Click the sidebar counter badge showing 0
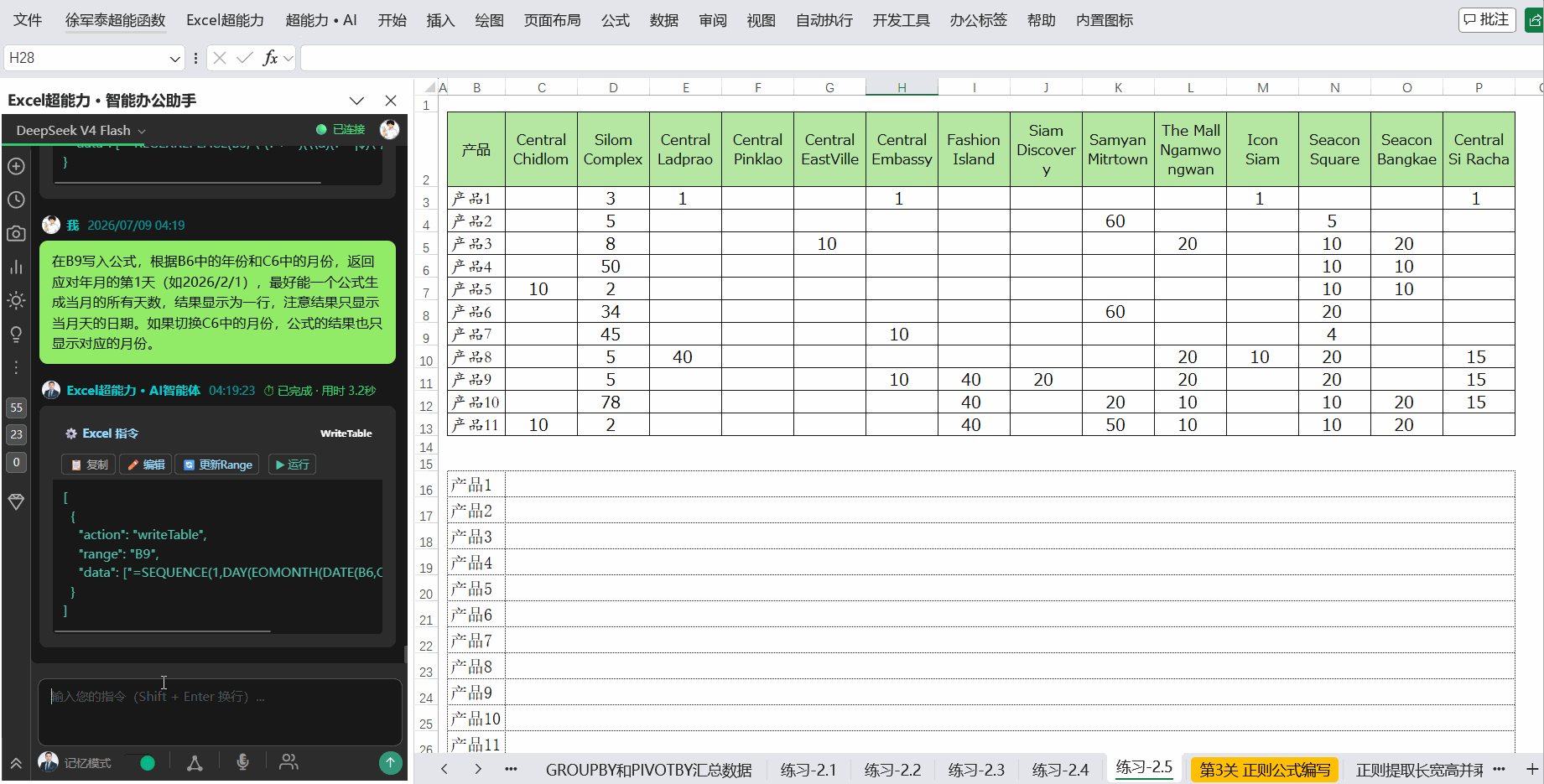Viewport: 1544px width, 784px height. (x=16, y=462)
